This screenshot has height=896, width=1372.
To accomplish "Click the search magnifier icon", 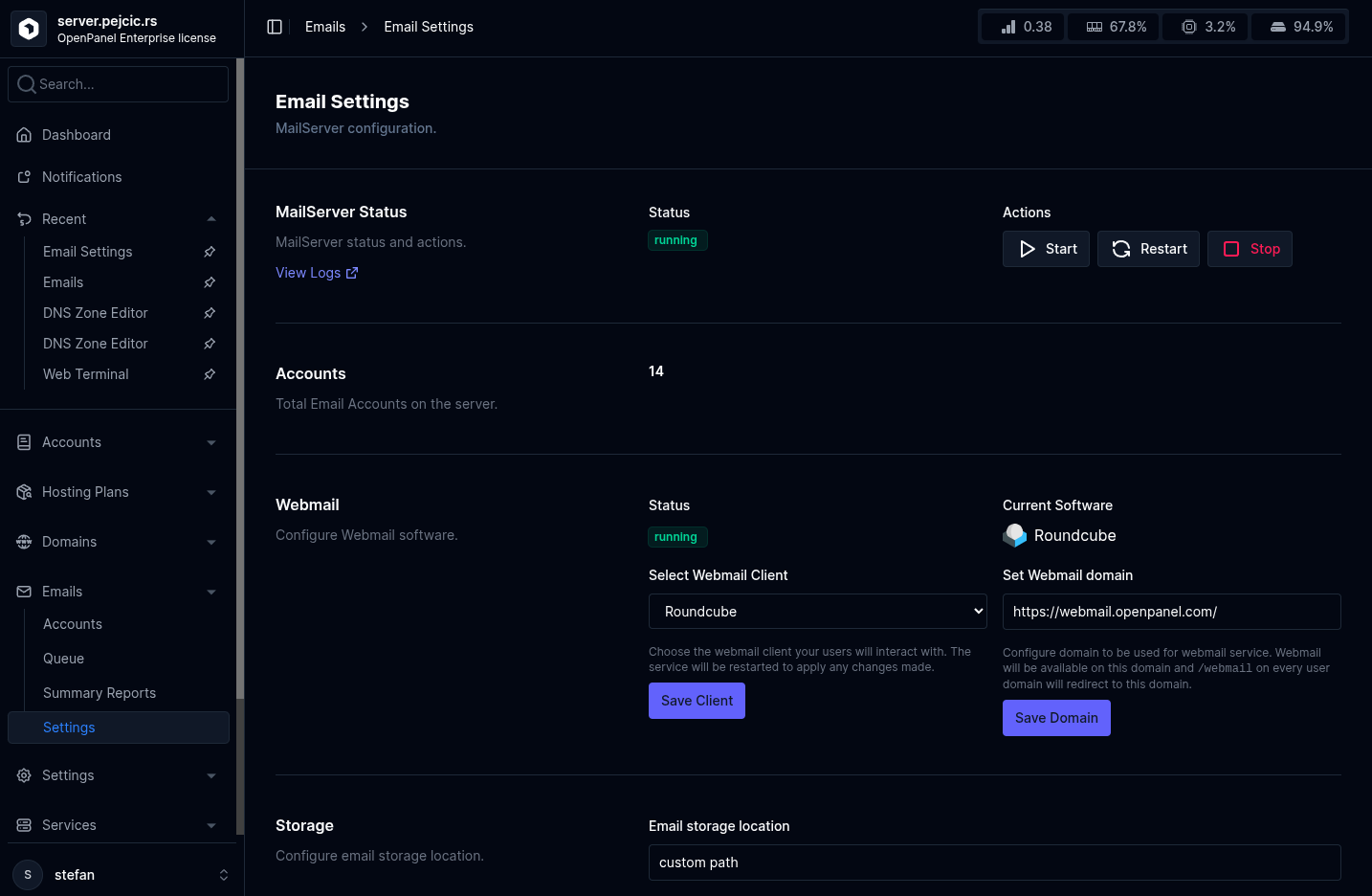I will (27, 84).
